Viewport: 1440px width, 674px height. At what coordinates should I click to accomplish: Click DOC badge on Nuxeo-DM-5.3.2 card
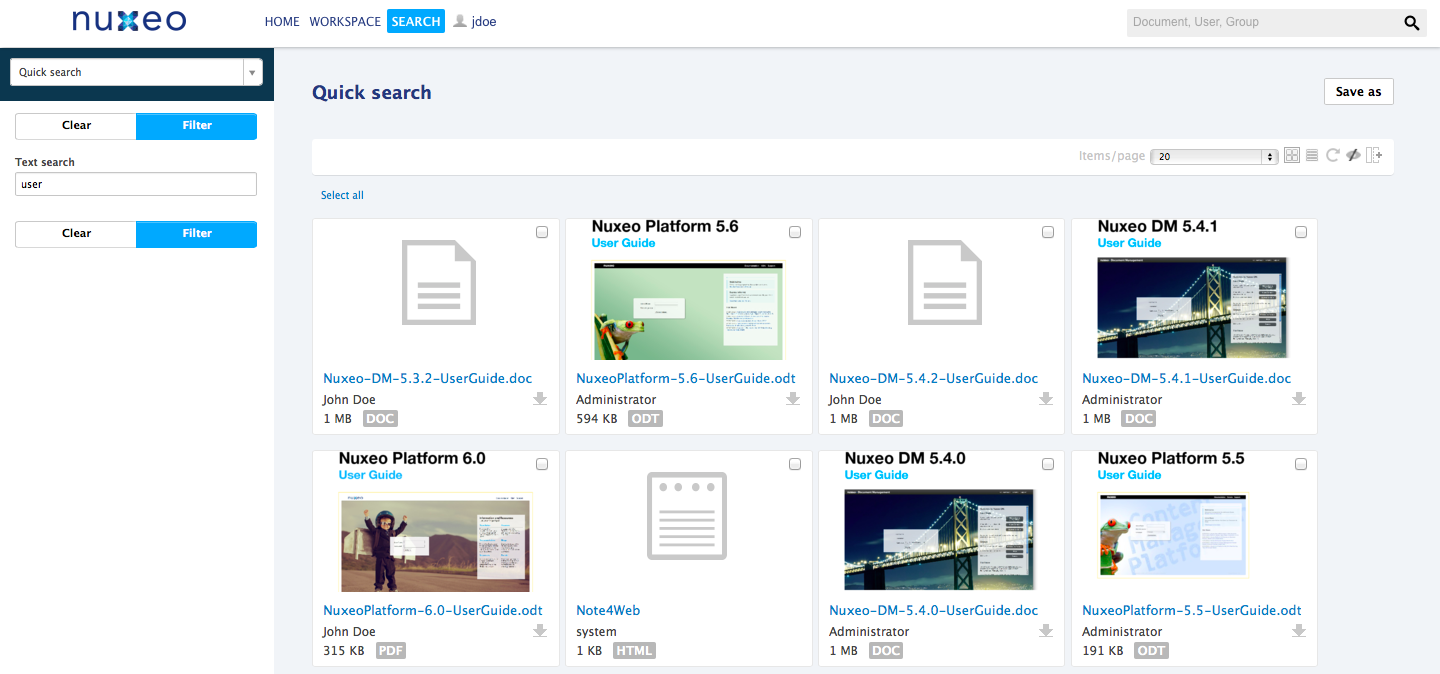click(x=380, y=419)
